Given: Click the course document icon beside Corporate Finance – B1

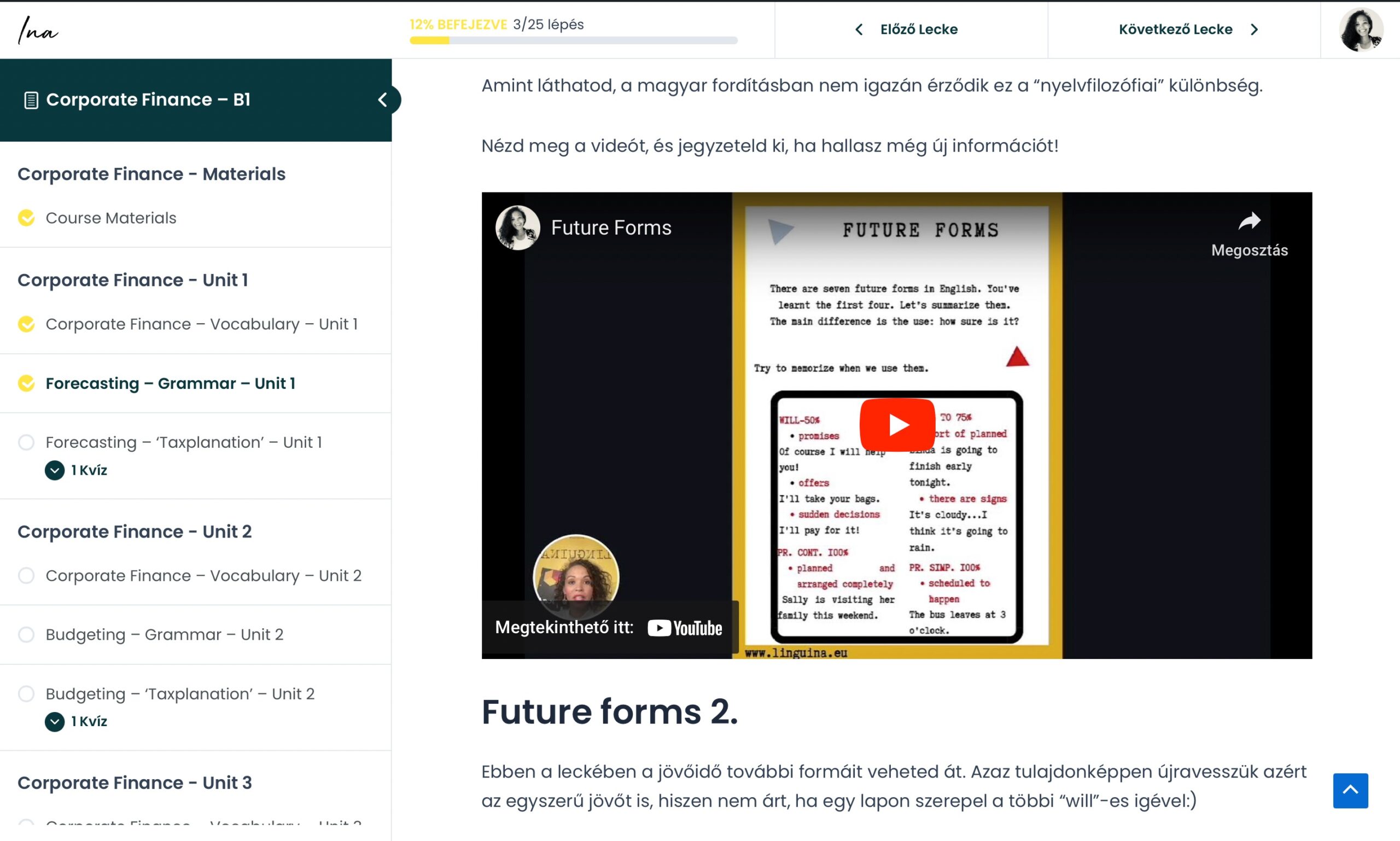Looking at the screenshot, I should point(31,100).
